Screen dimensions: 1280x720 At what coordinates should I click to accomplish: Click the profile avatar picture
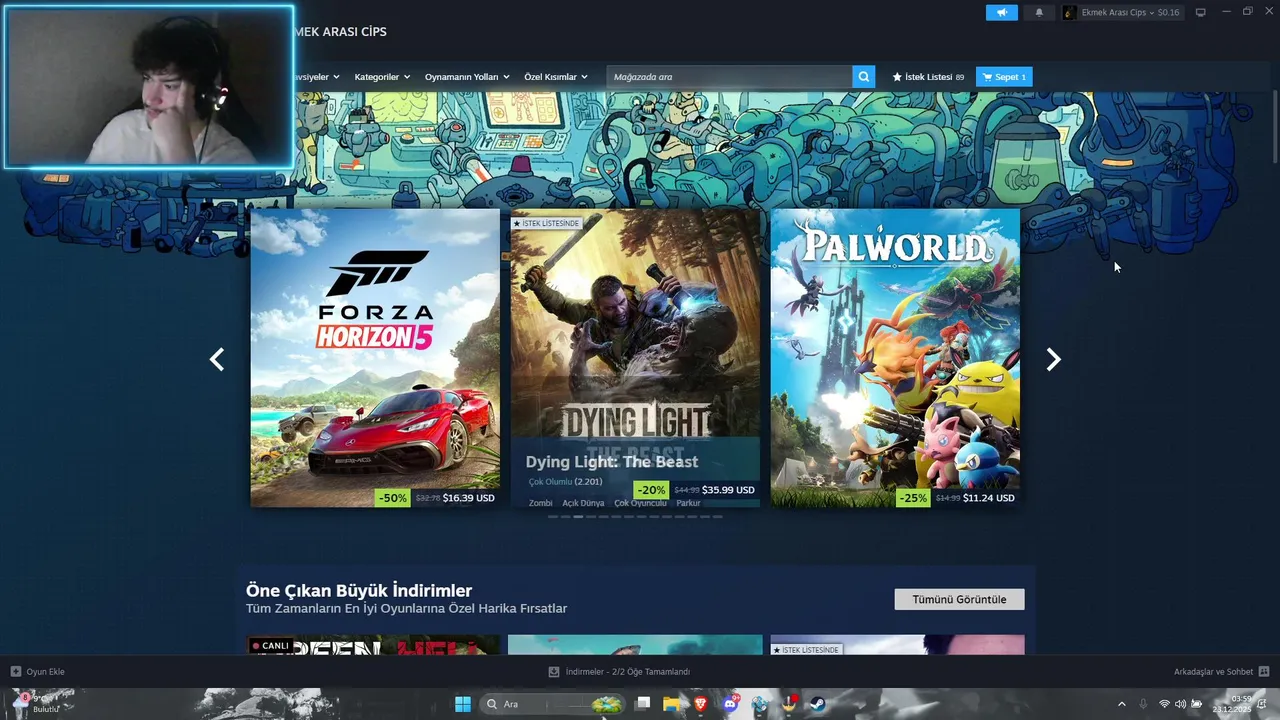[x=1070, y=12]
